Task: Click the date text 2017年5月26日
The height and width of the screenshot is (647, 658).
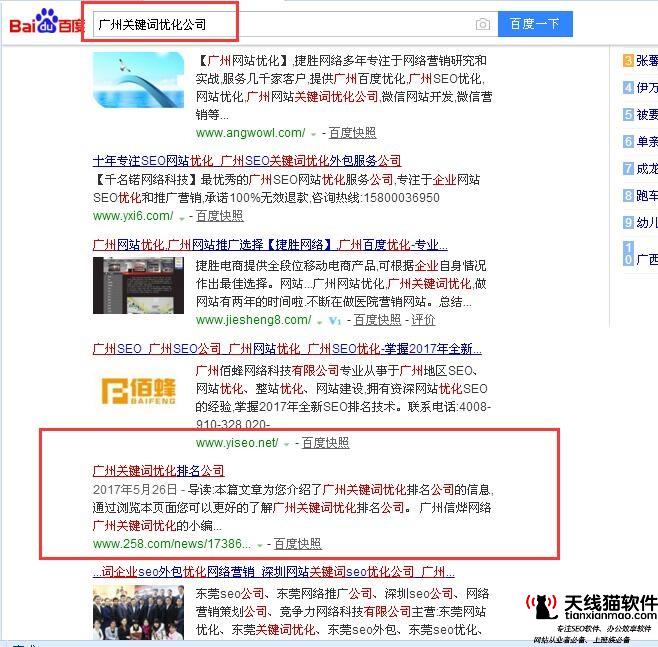Action: point(135,490)
